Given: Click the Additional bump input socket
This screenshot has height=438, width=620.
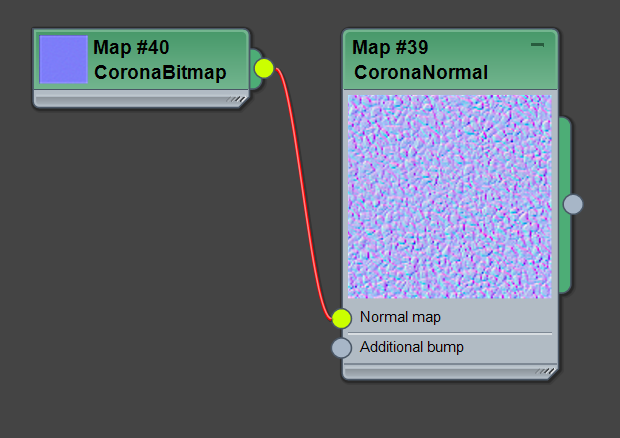Looking at the screenshot, I should point(341,348).
